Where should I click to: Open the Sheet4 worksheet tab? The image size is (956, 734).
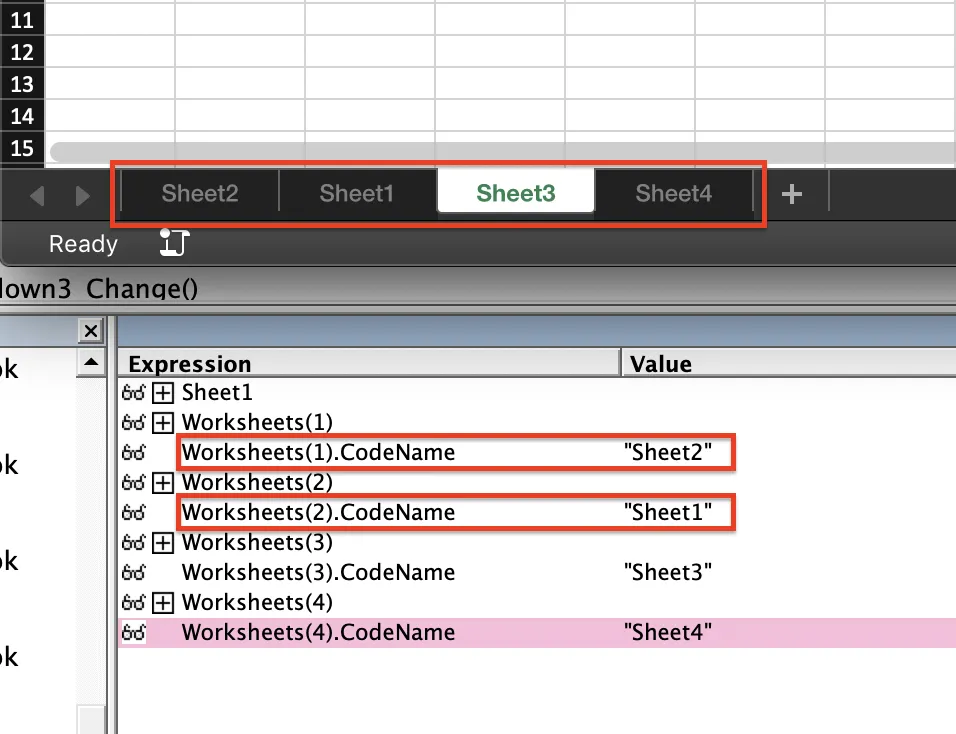[674, 194]
